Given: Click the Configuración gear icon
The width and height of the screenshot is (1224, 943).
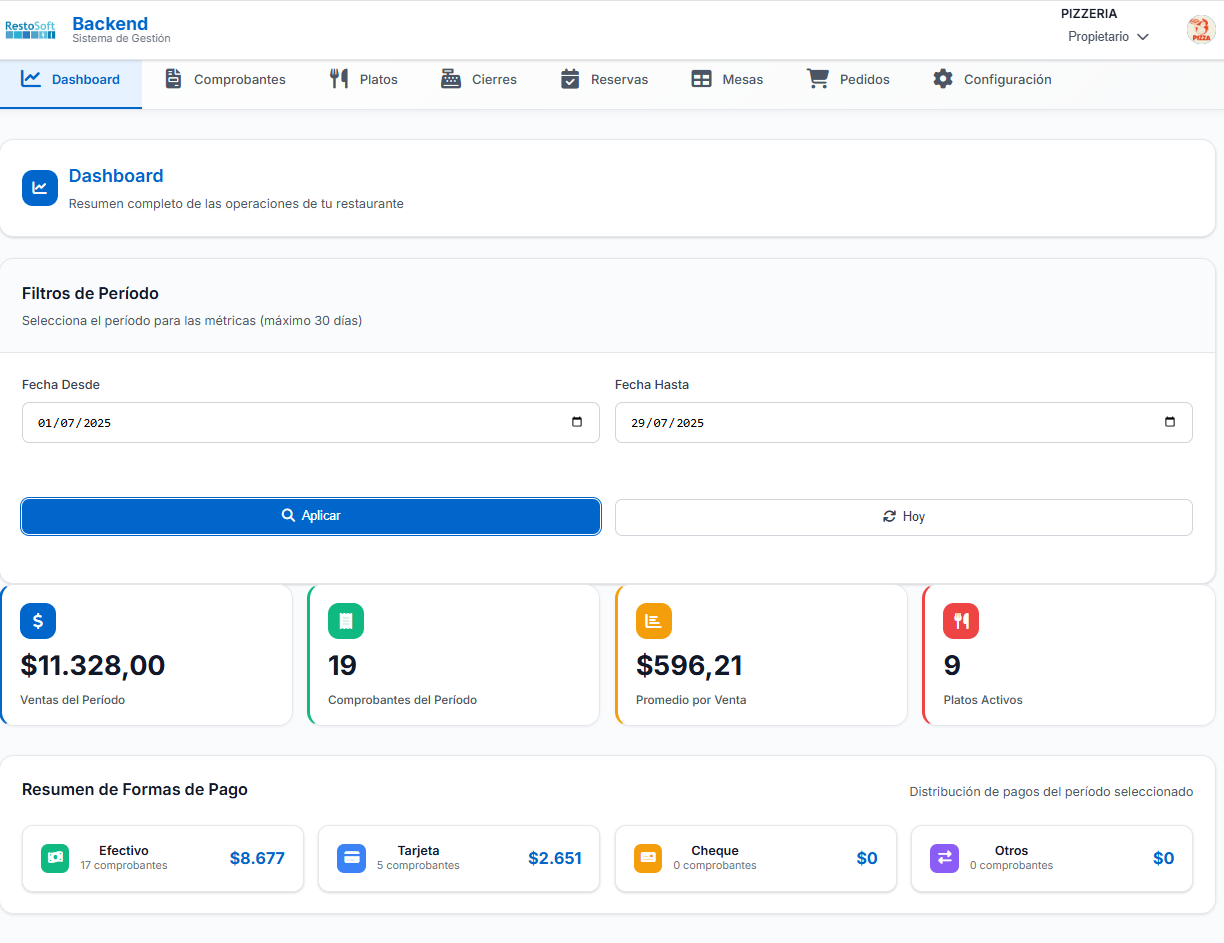Looking at the screenshot, I should [x=943, y=79].
